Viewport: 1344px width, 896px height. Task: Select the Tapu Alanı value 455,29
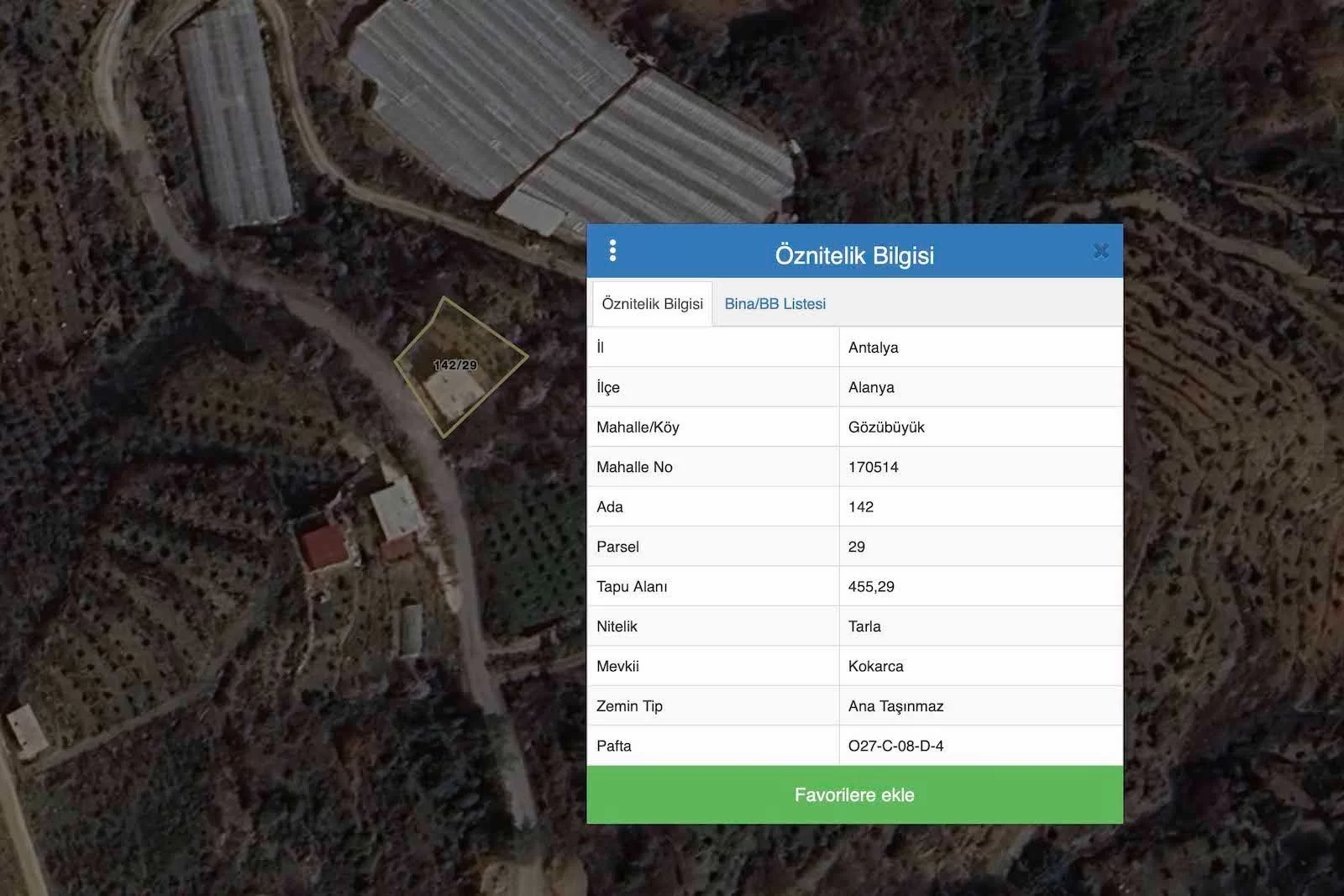871,587
